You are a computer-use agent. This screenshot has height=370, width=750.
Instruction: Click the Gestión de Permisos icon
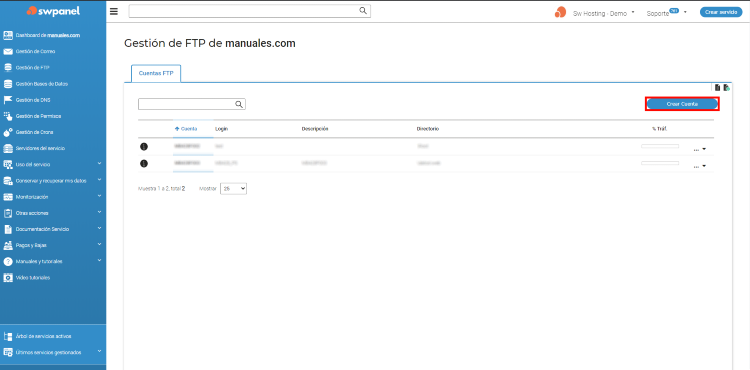[x=8, y=116]
